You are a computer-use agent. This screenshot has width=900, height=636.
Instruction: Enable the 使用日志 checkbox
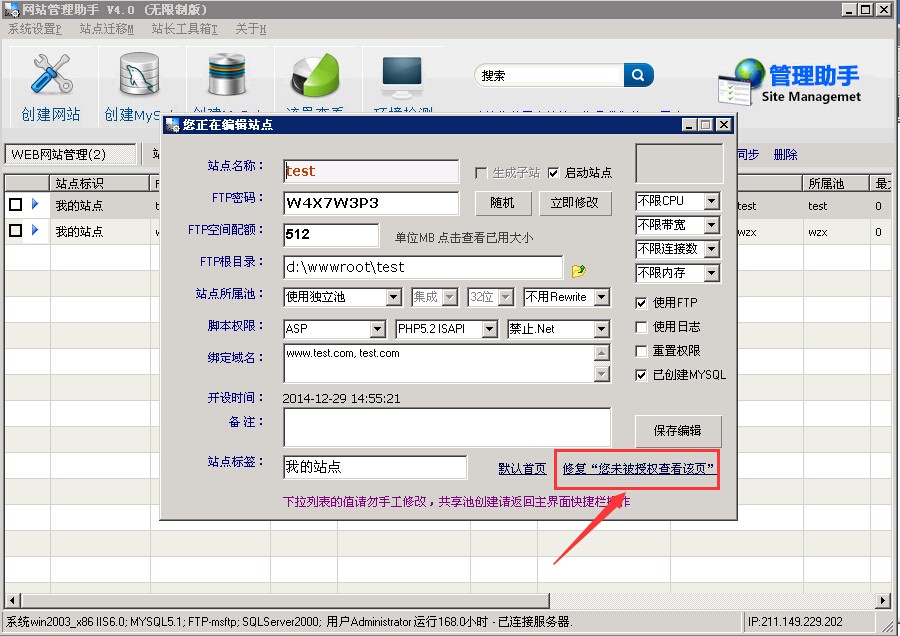[x=642, y=327]
